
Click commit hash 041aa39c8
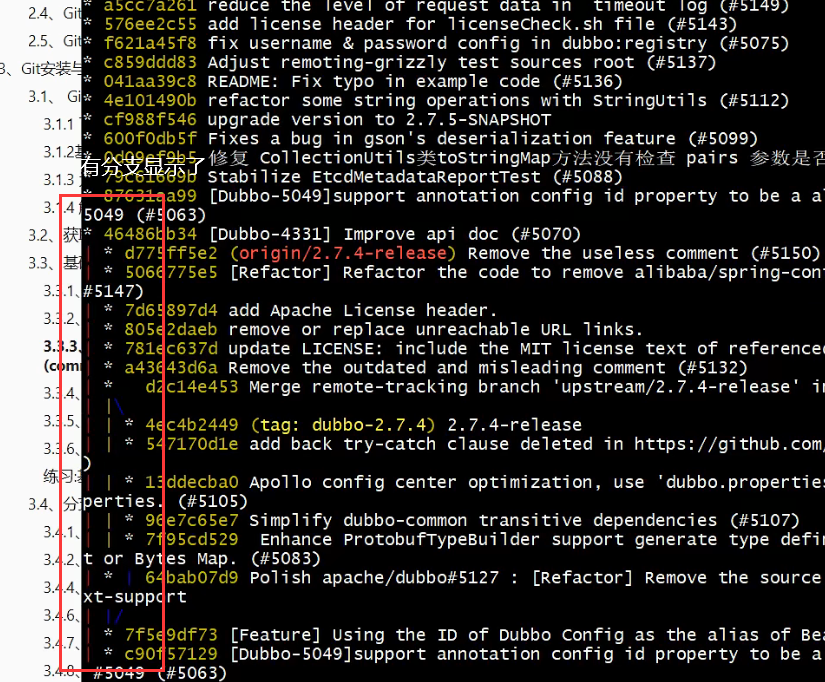coord(150,82)
